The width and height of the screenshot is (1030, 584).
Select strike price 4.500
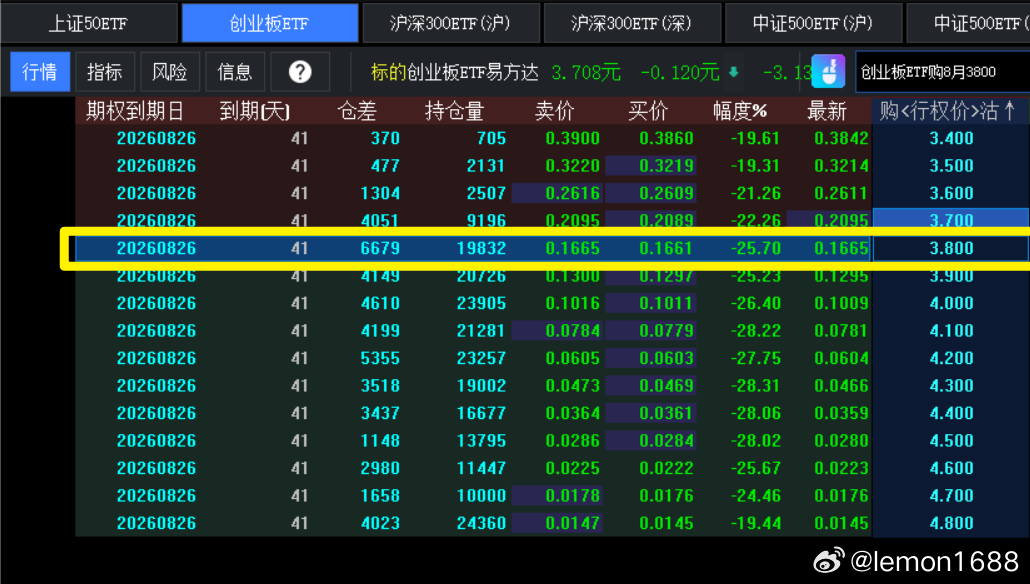(x=951, y=441)
